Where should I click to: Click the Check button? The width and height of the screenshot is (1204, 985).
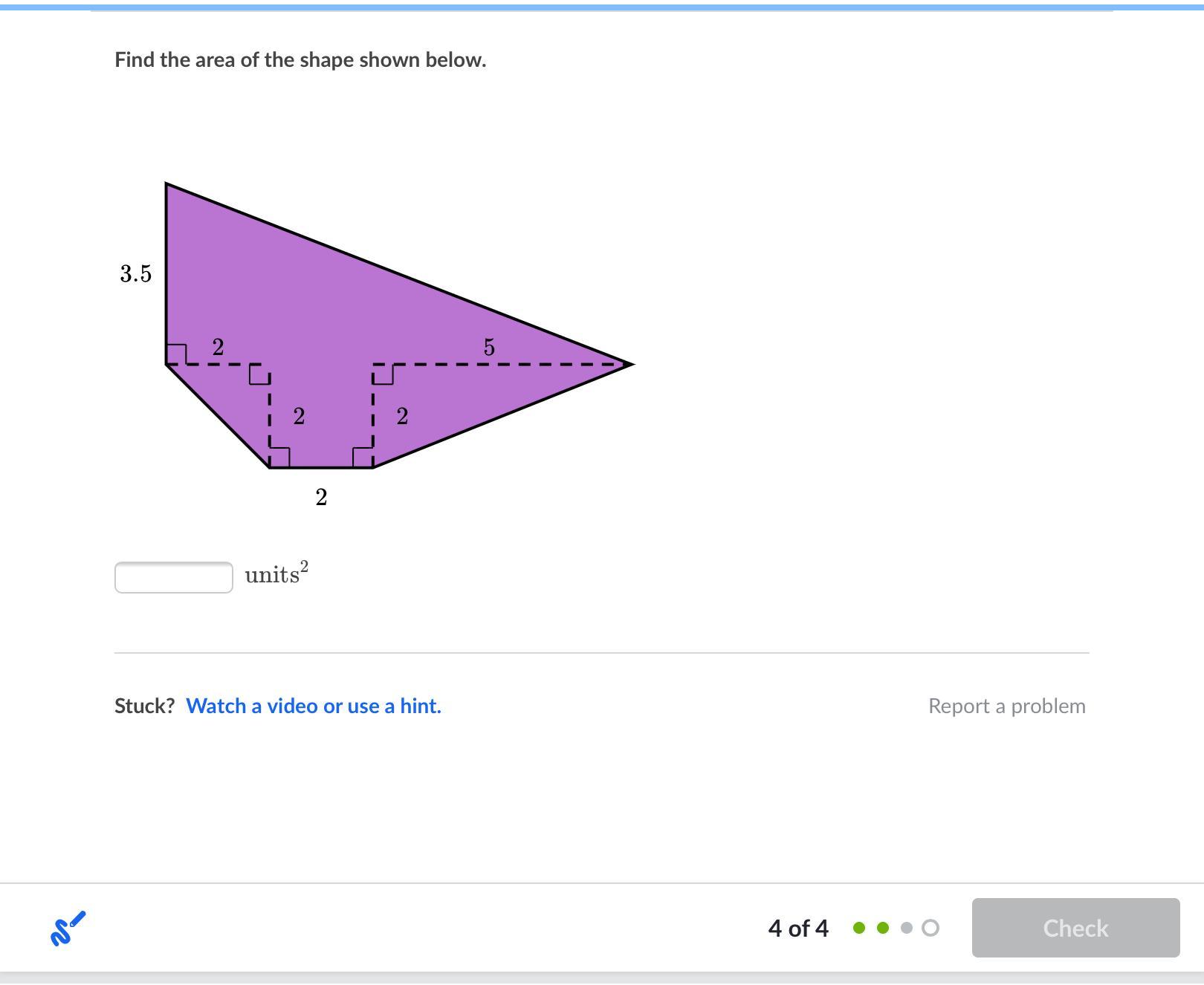[1075, 928]
